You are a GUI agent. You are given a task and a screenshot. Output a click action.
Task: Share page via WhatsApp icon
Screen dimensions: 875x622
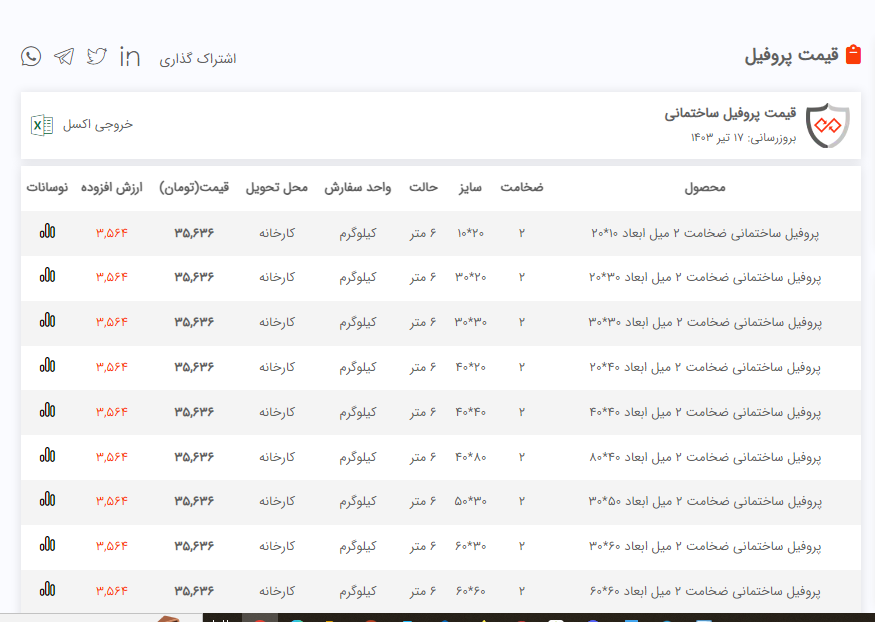(31, 56)
